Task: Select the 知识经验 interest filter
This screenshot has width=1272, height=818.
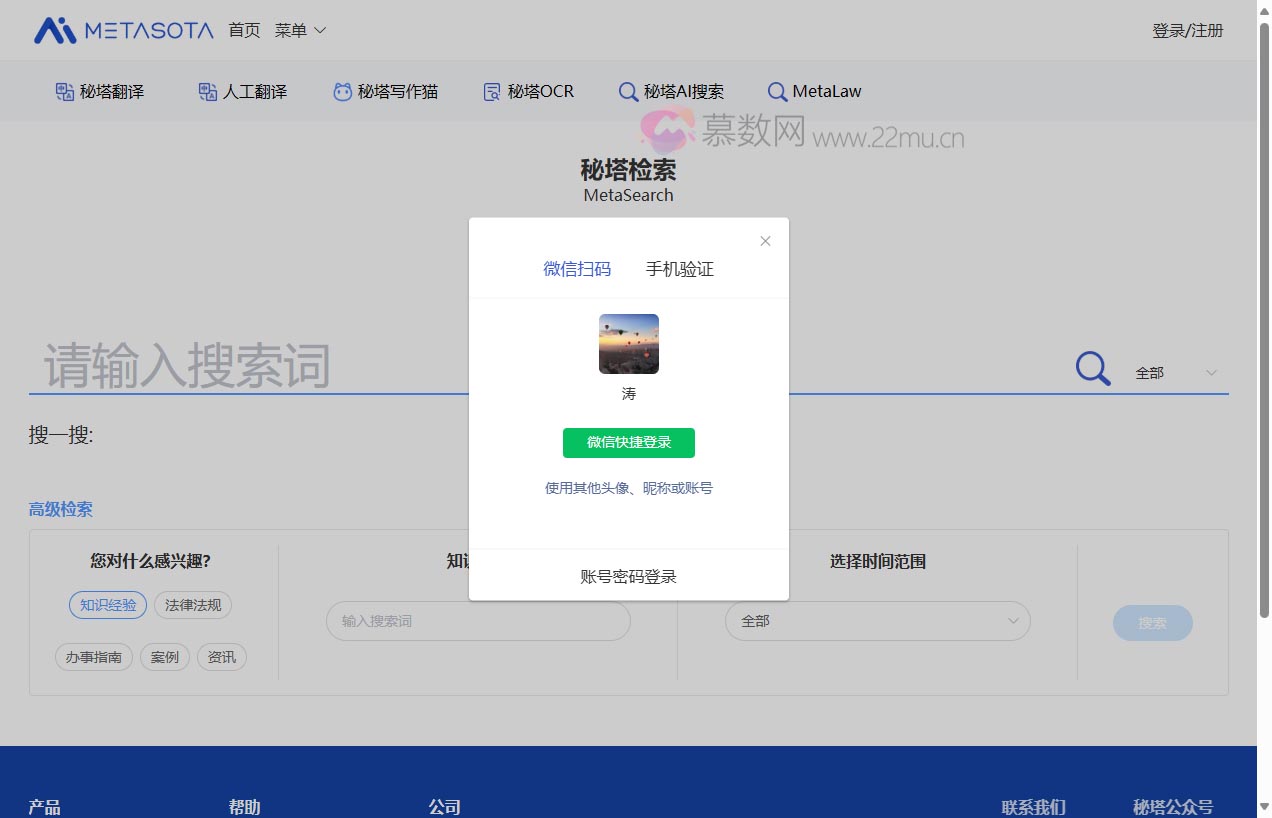Action: [107, 605]
